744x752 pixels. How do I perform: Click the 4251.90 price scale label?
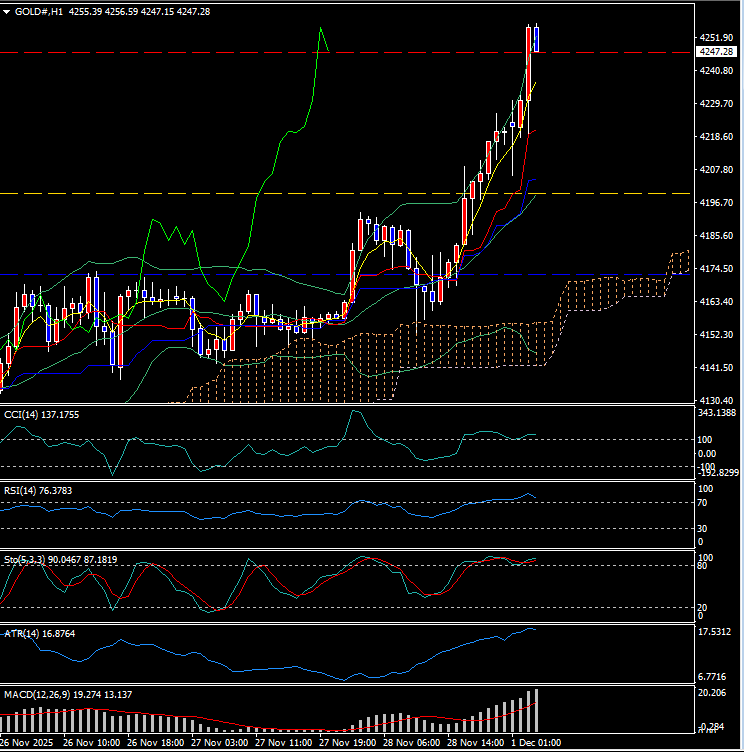click(x=718, y=37)
